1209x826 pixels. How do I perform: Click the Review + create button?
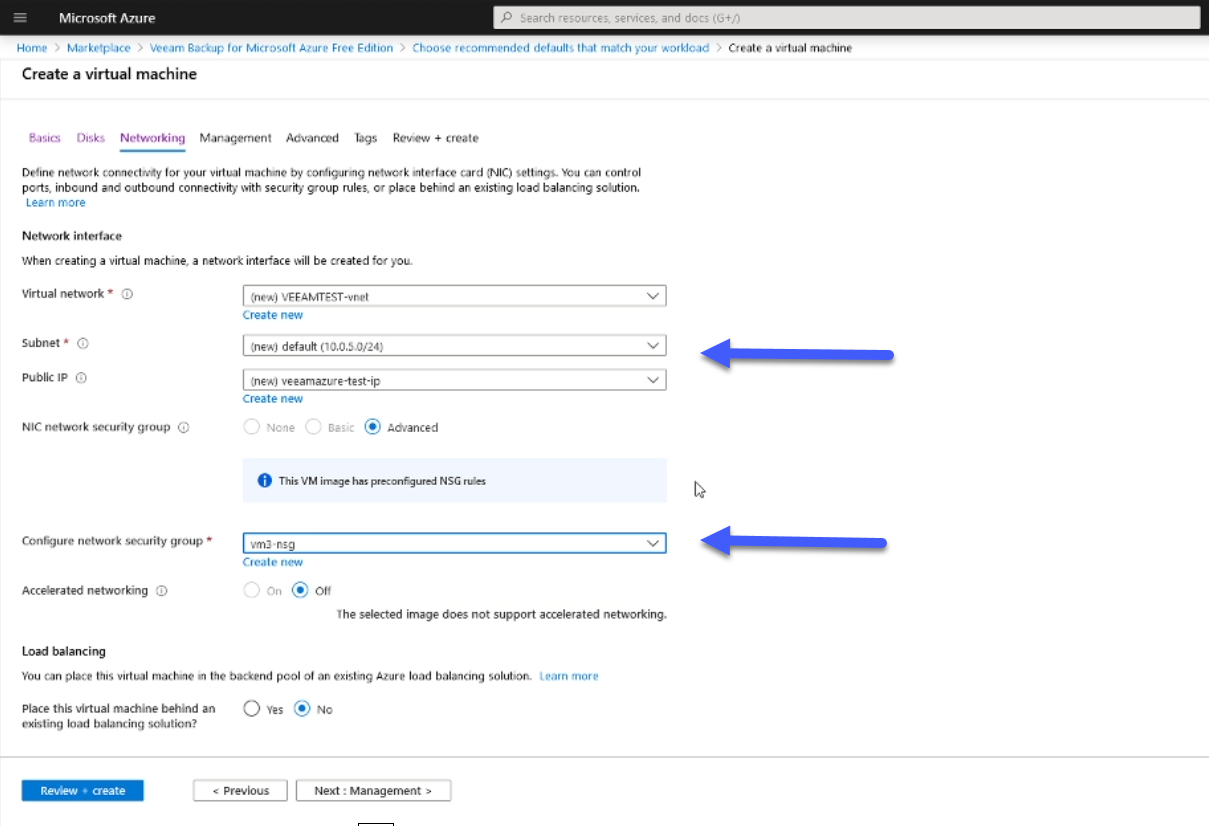pyautogui.click(x=83, y=791)
